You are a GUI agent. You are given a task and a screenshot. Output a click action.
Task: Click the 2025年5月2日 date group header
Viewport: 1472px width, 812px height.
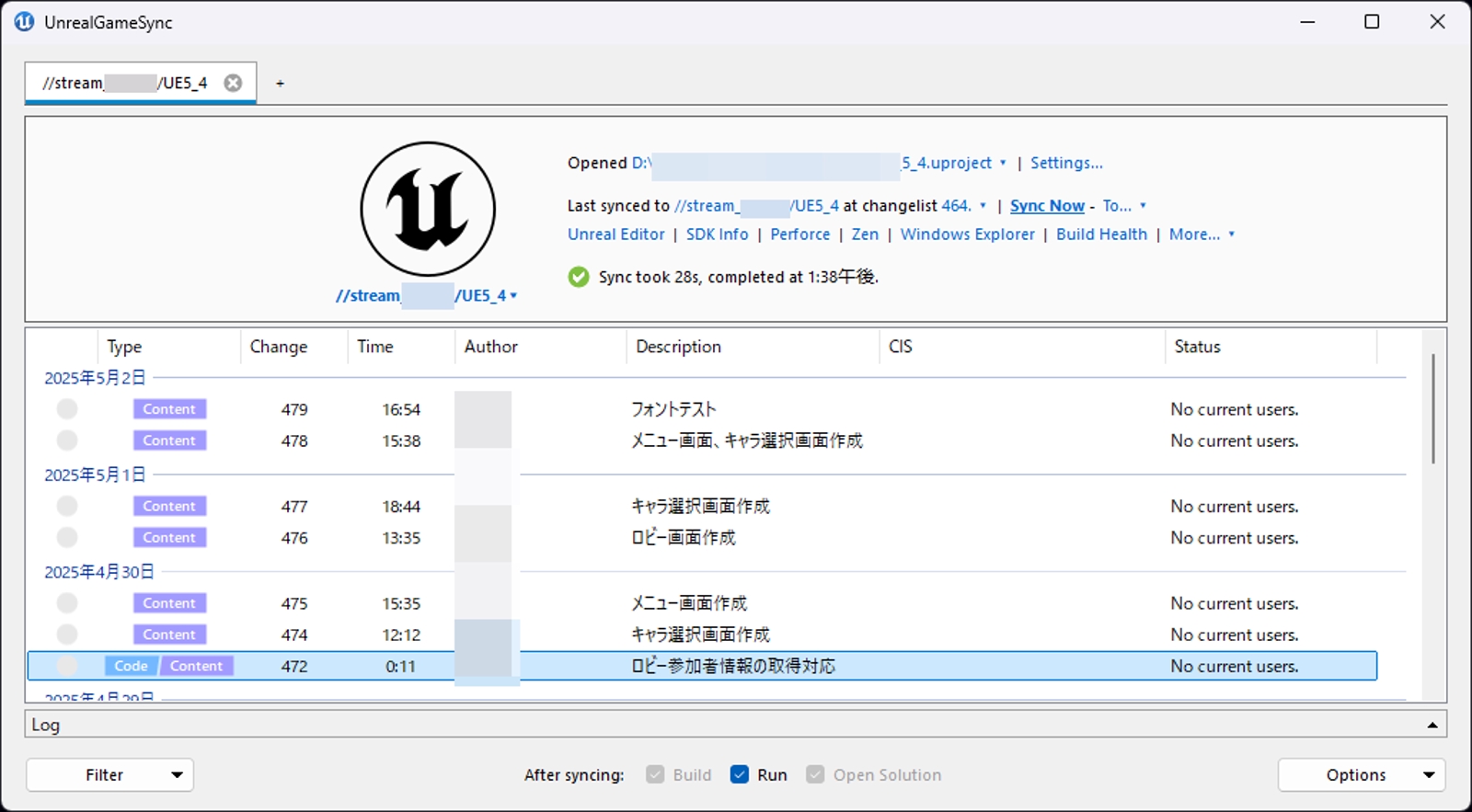tap(95, 378)
